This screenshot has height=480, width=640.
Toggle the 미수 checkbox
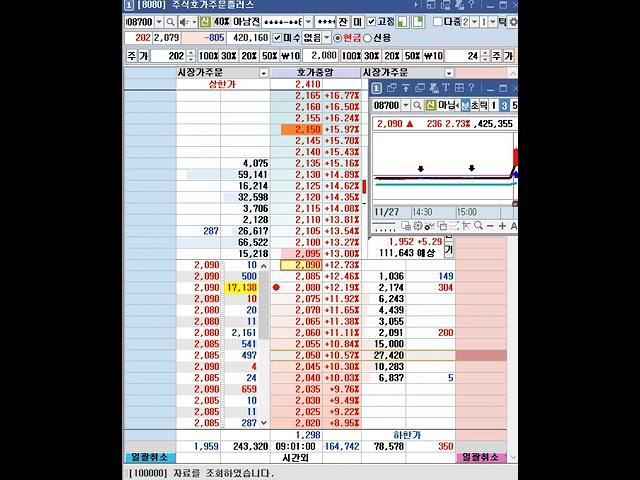click(277, 38)
